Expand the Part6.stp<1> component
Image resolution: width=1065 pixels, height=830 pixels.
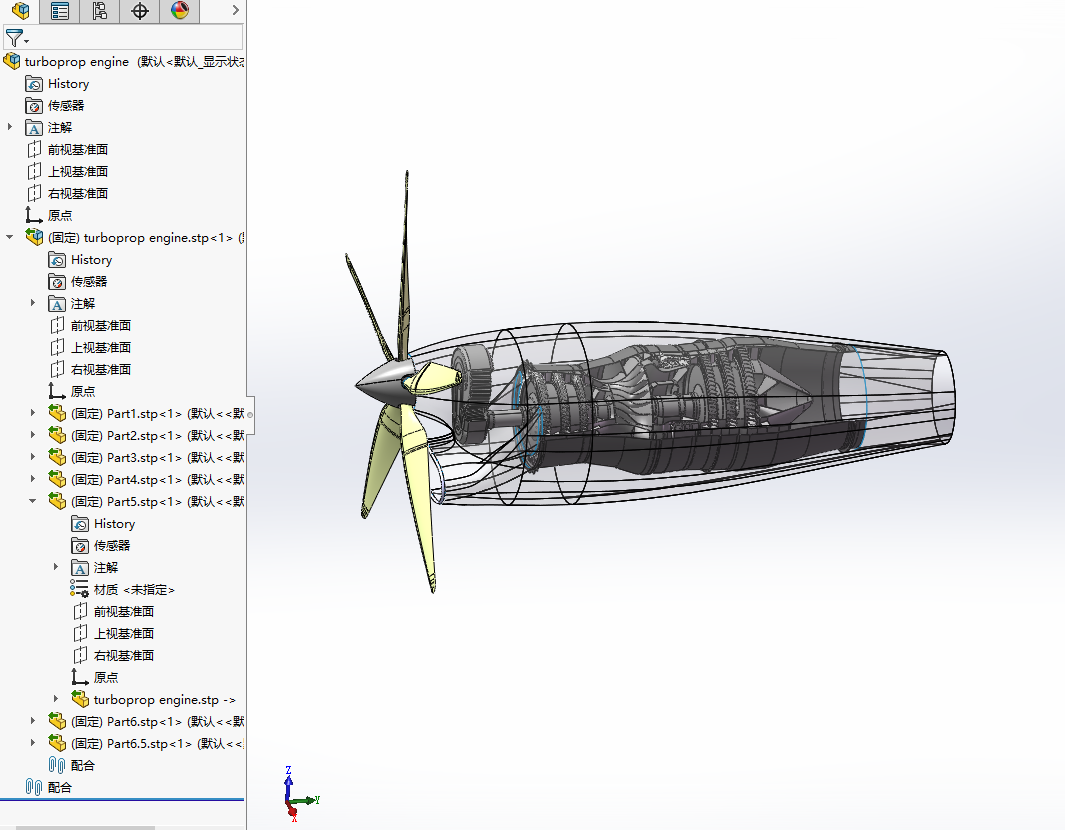click(33, 721)
